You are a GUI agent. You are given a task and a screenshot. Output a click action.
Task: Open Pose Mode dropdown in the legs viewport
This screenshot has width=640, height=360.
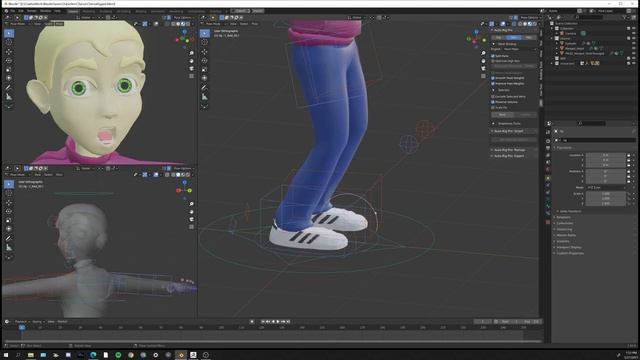tap(214, 24)
